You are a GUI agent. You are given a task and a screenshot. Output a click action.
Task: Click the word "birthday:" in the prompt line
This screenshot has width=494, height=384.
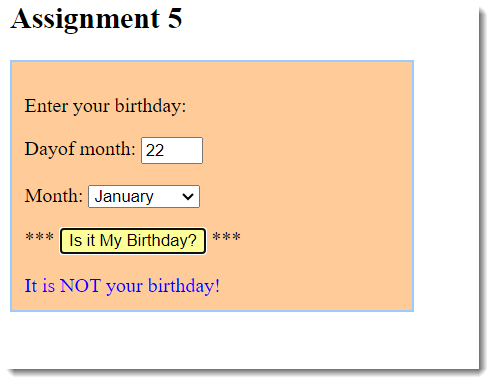click(150, 106)
